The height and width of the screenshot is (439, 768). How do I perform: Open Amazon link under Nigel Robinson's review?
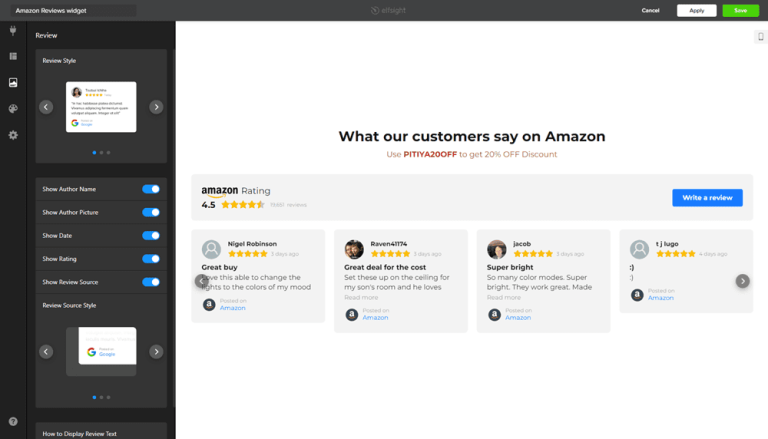(233, 308)
